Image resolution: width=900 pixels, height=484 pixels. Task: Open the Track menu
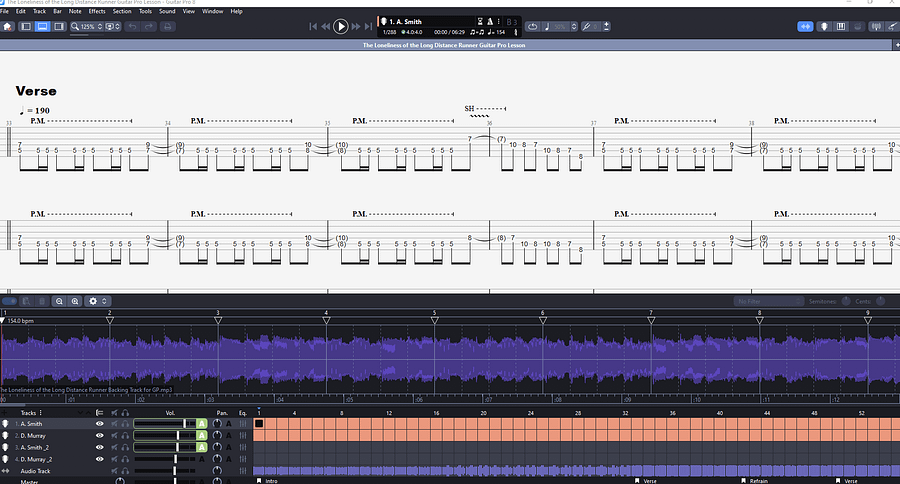click(40, 11)
